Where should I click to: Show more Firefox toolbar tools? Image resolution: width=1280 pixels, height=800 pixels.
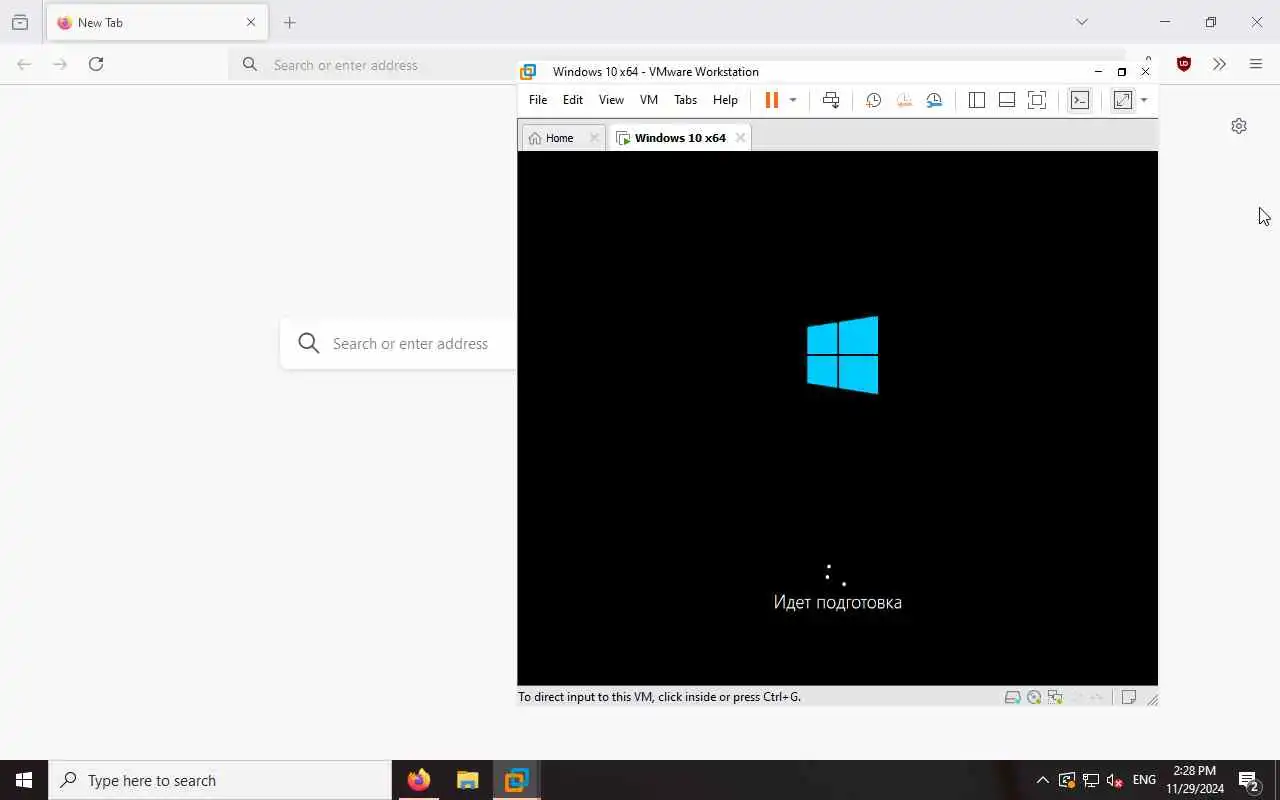[1219, 64]
